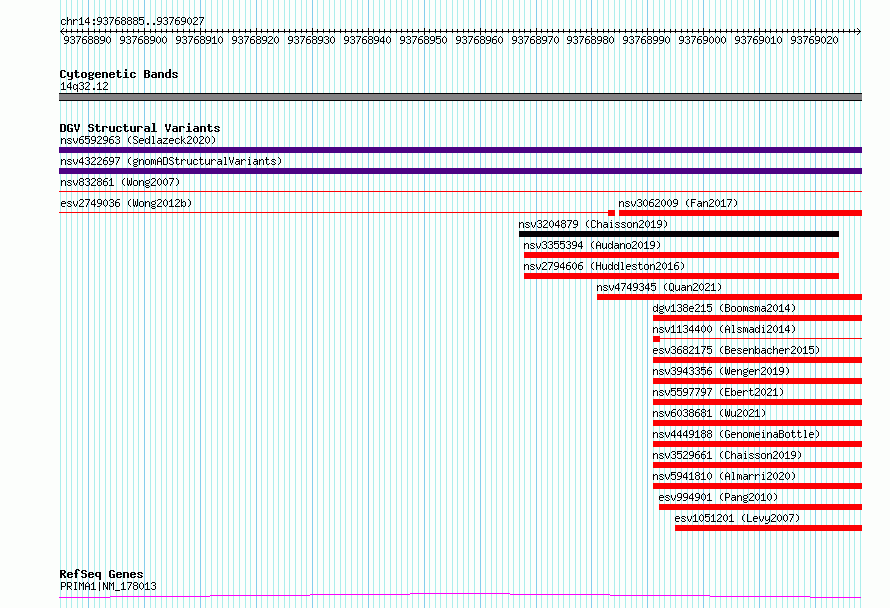Click the red bar under nsv4749345 (Quan2021)
The height and width of the screenshot is (608, 890).
pos(729,297)
